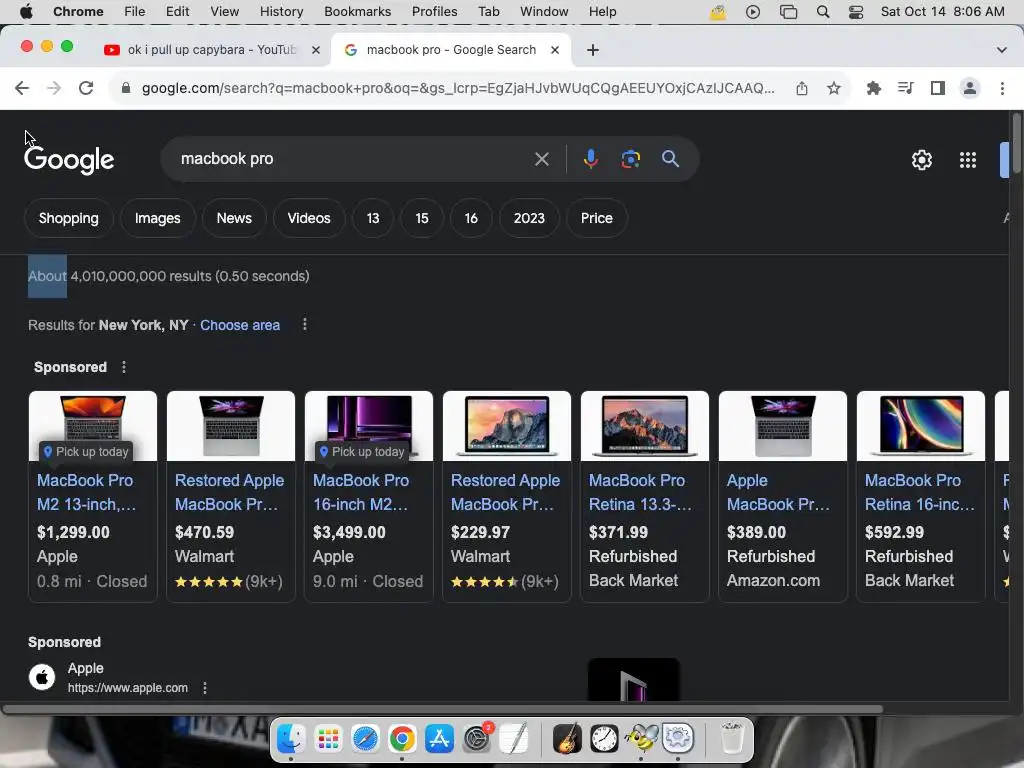Click the Choose area link

(x=240, y=325)
